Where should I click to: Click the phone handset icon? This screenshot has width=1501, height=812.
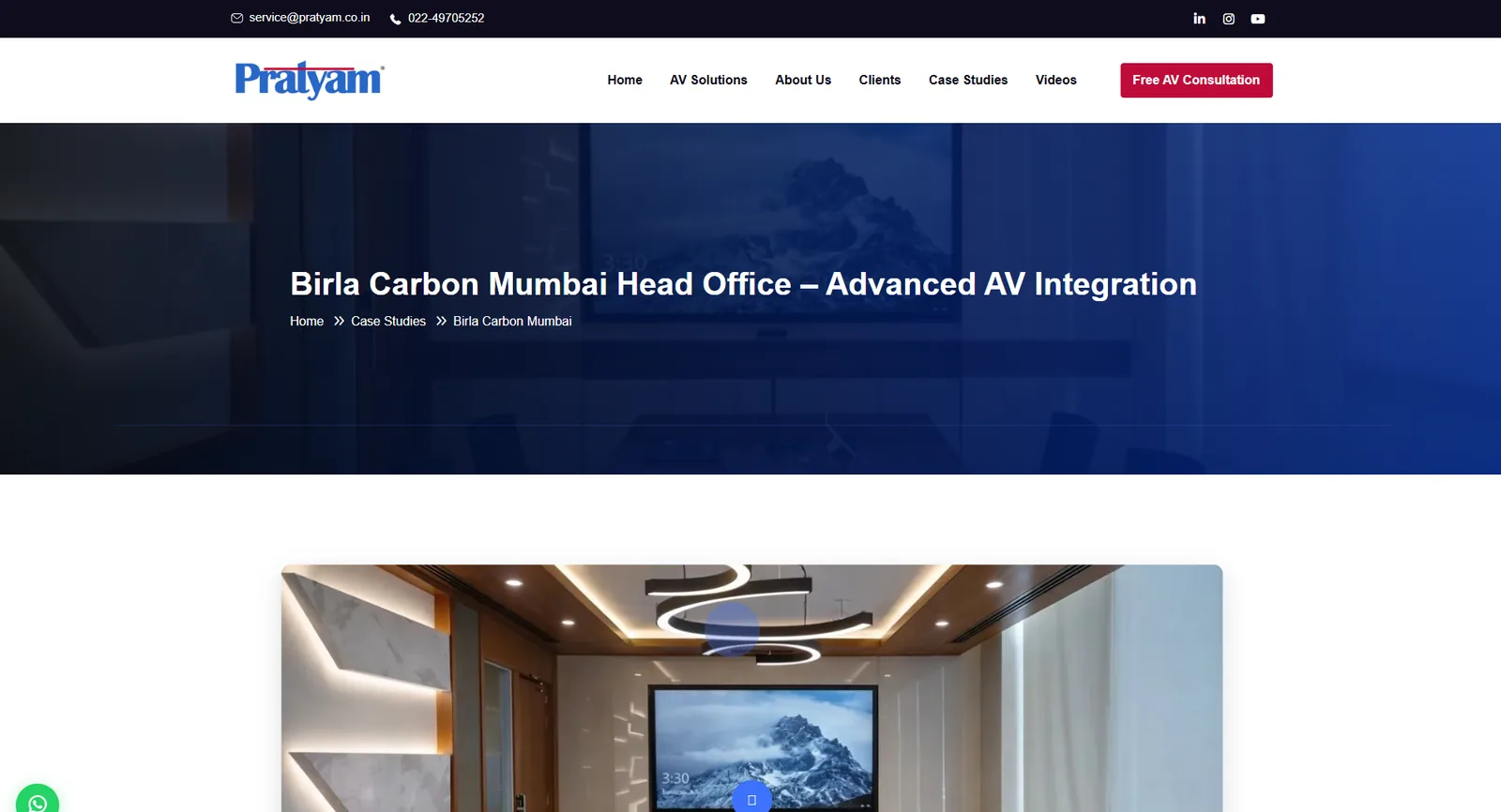(x=396, y=19)
